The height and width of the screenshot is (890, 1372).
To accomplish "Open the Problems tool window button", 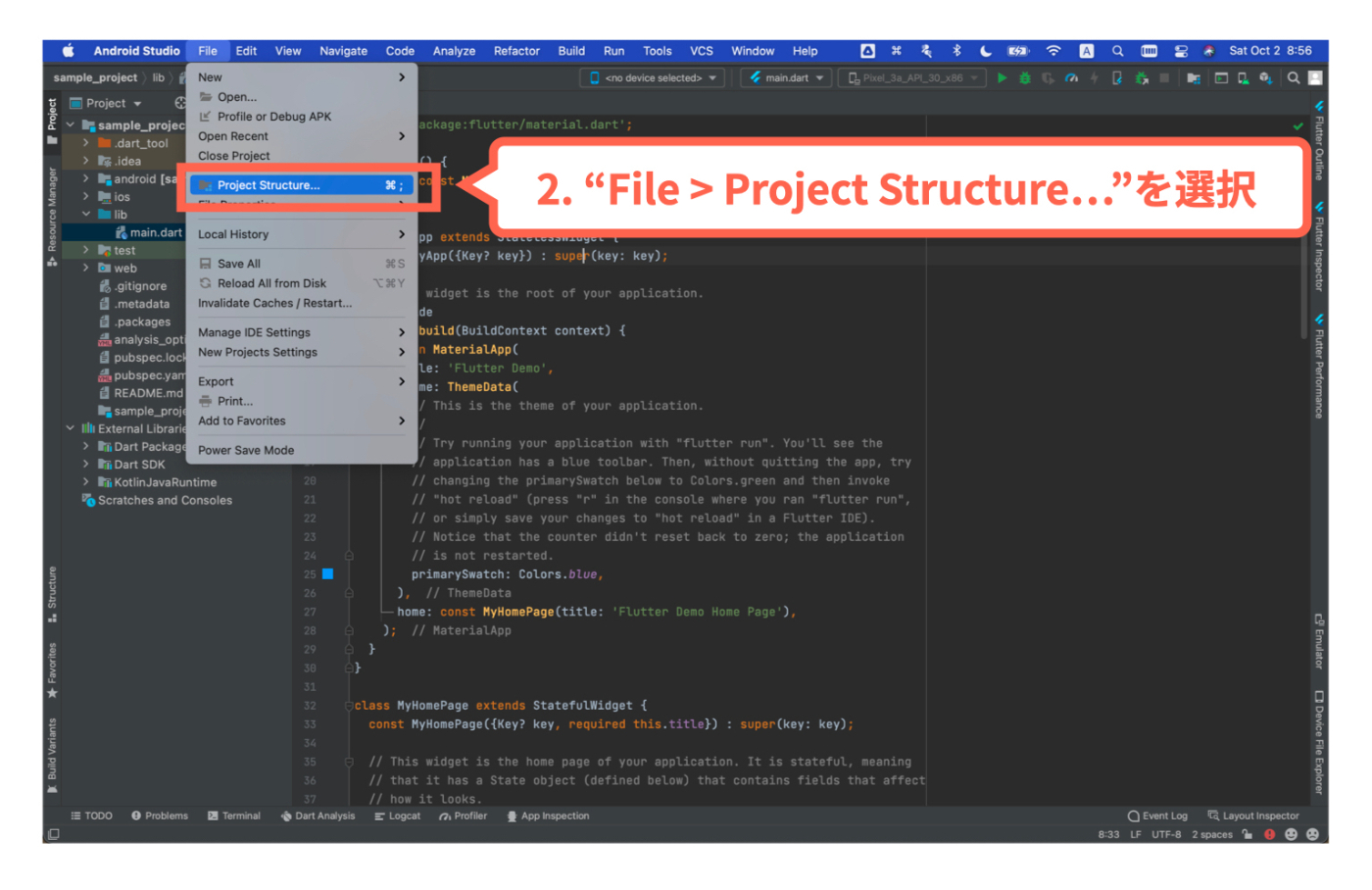I will (160, 816).
